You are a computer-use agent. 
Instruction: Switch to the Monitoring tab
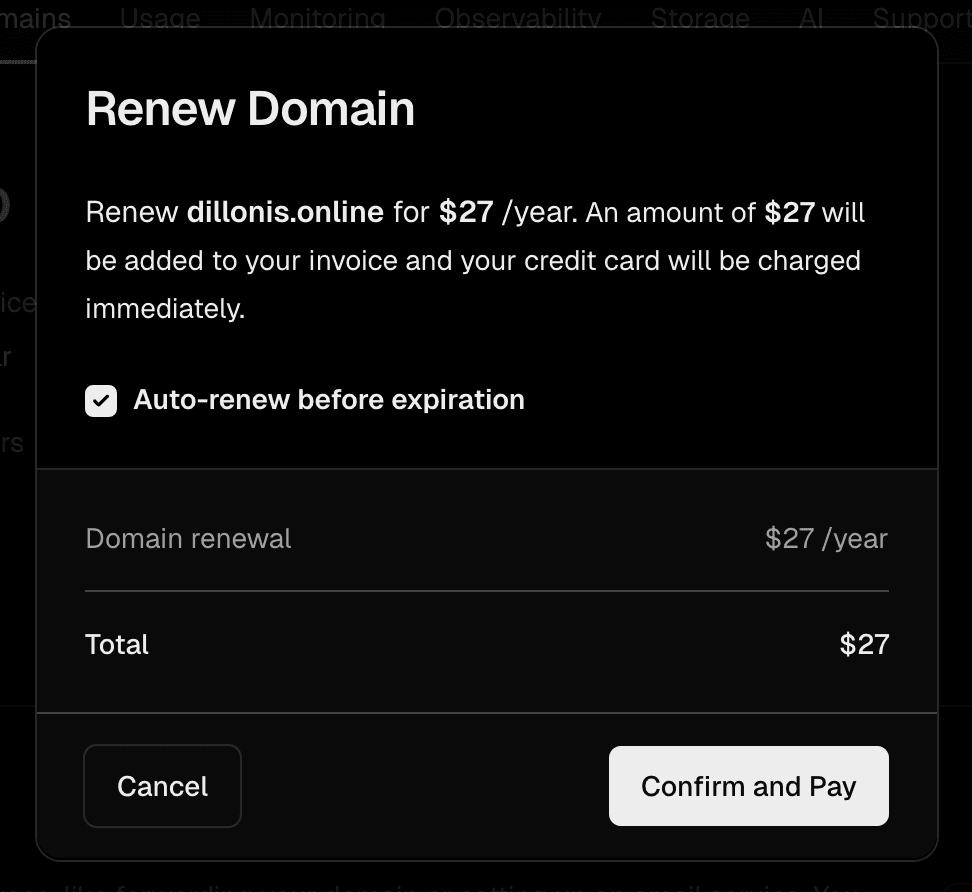[x=317, y=18]
